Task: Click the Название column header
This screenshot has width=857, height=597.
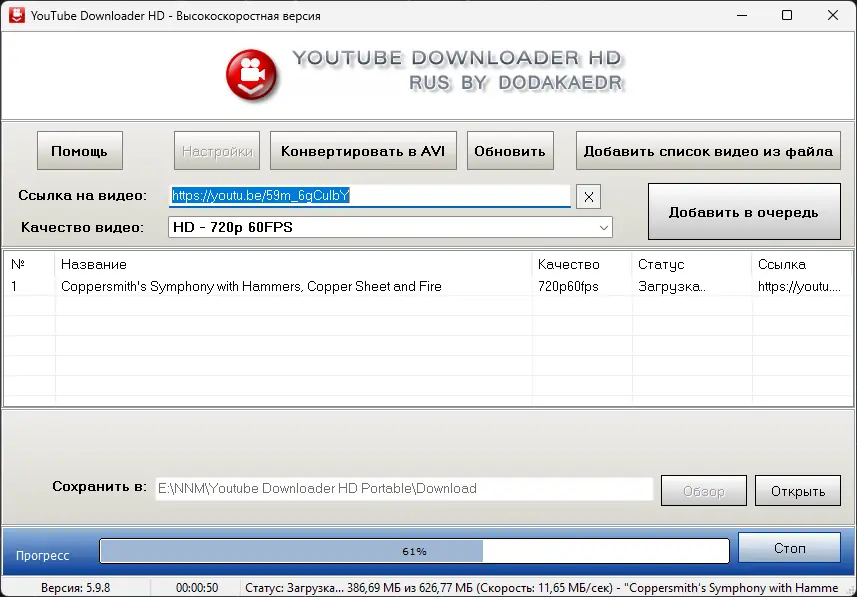Action: coord(294,265)
